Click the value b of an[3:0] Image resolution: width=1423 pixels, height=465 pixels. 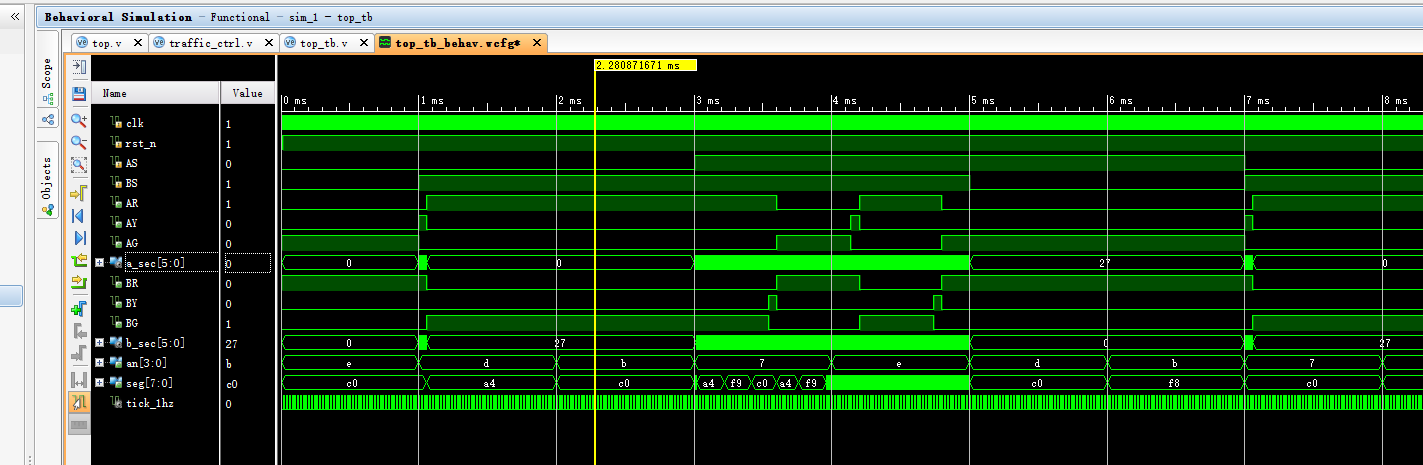tap(228, 363)
